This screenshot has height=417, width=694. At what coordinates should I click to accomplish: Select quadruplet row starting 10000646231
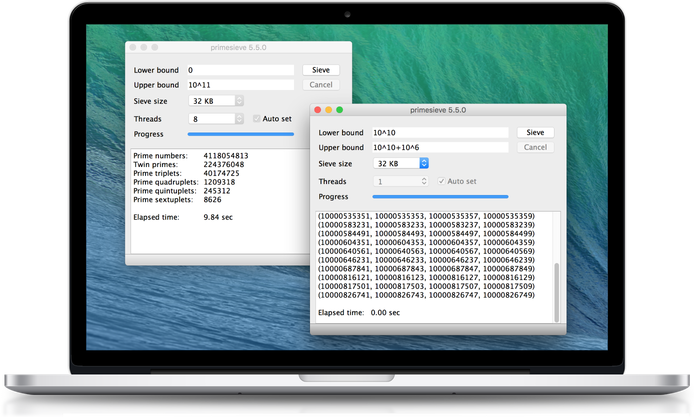427,260
